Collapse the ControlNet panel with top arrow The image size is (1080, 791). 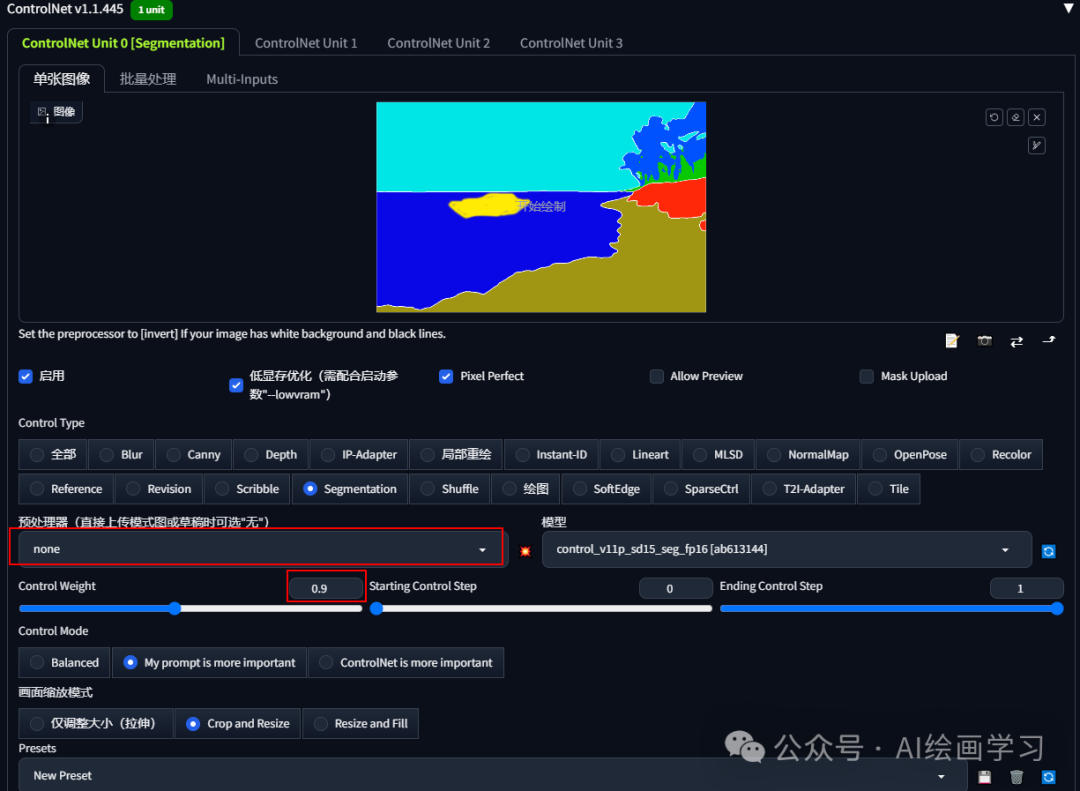pos(1068,8)
